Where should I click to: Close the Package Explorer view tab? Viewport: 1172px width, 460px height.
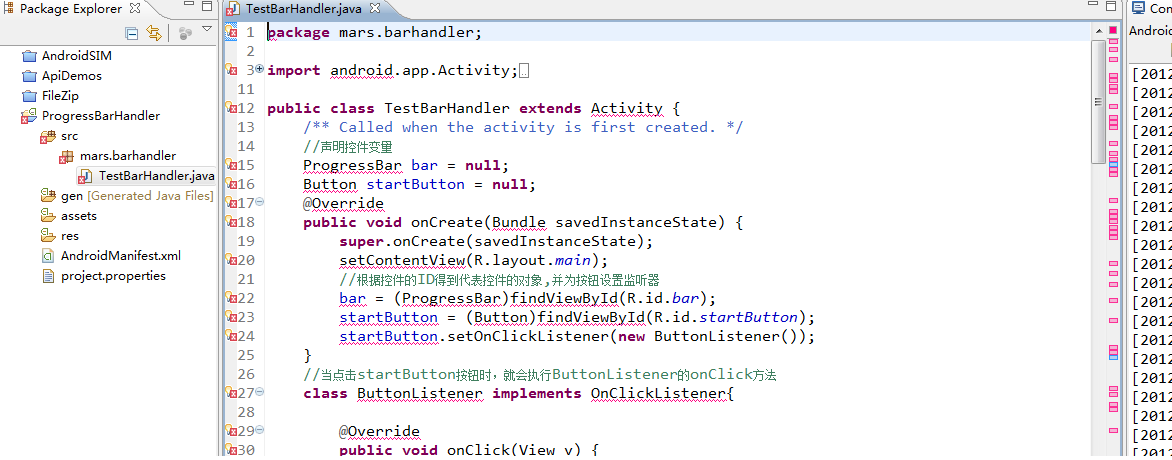134,9
